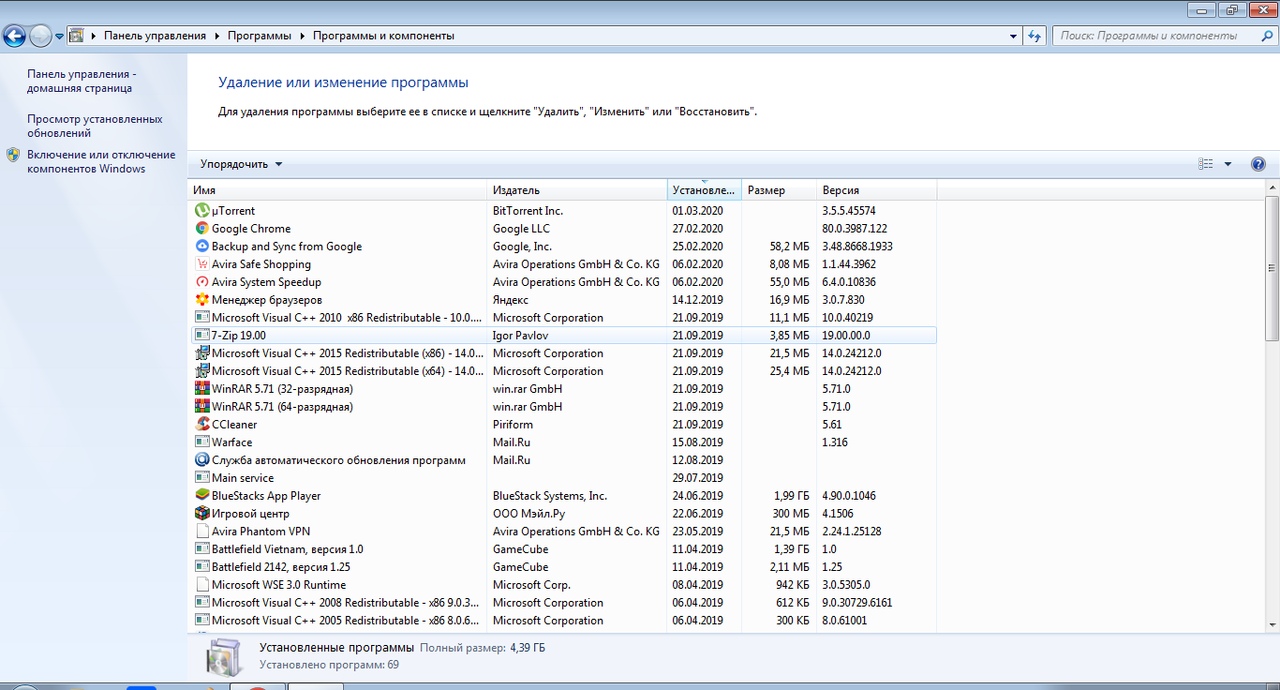Click the Программы breadcrumb
The width and height of the screenshot is (1280, 690).
(x=259, y=36)
